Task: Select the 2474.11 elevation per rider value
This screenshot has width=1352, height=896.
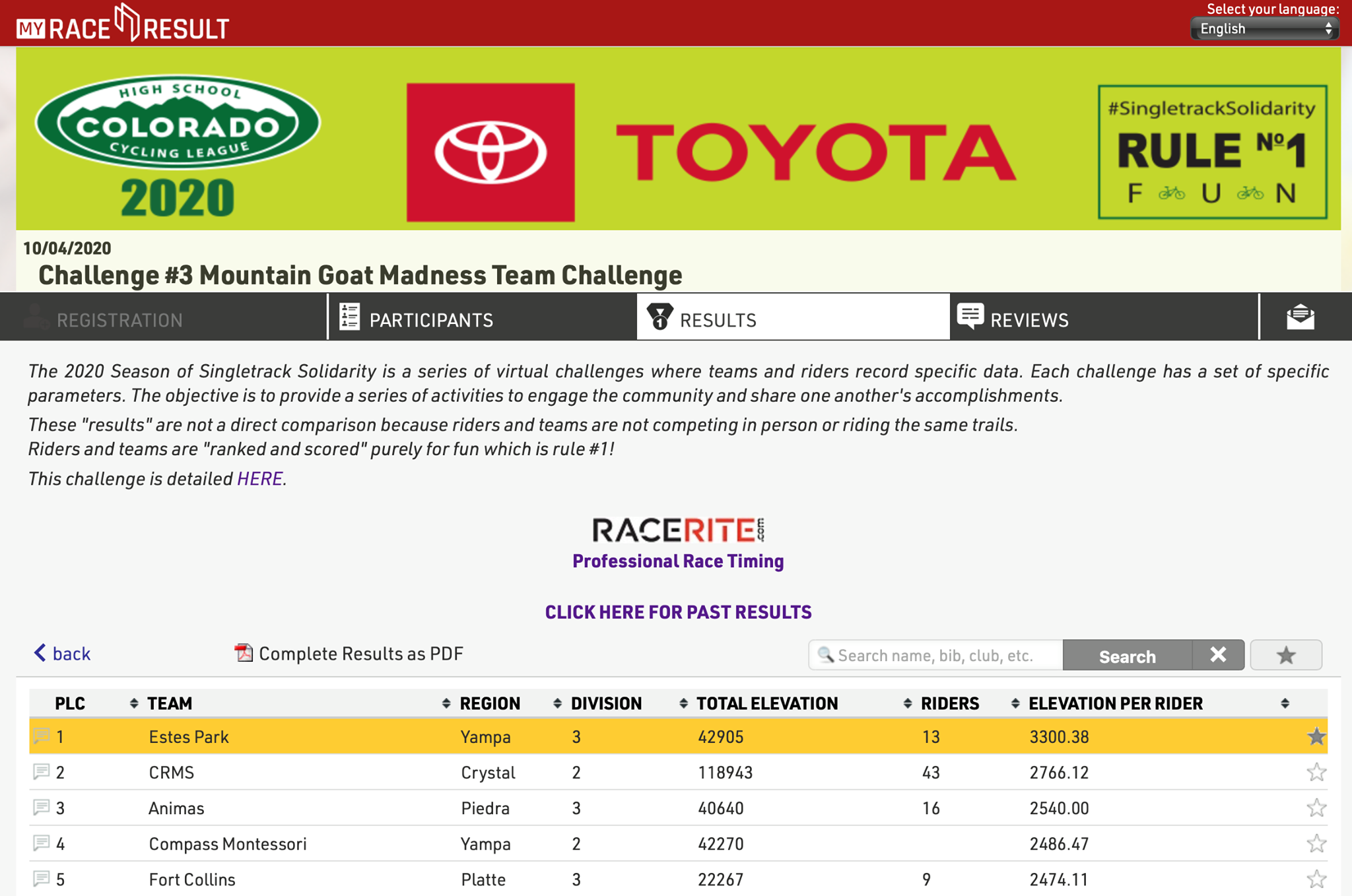Action: pos(1059,880)
